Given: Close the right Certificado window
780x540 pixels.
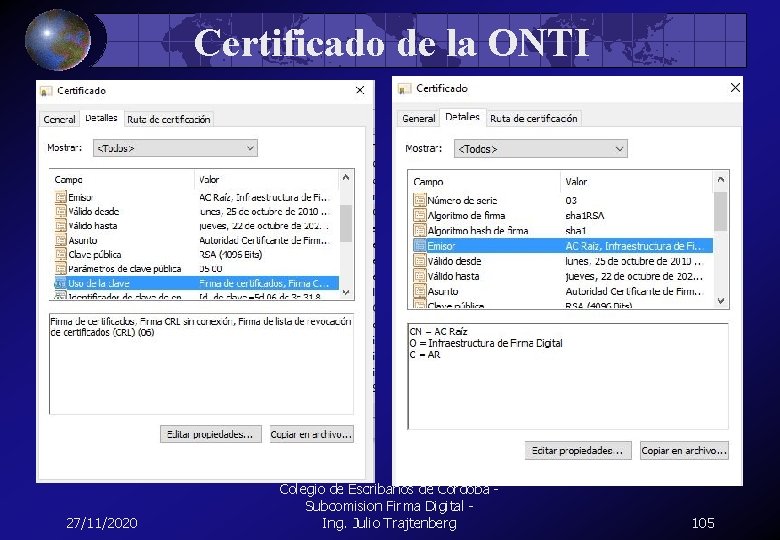Looking at the screenshot, I should [735, 88].
